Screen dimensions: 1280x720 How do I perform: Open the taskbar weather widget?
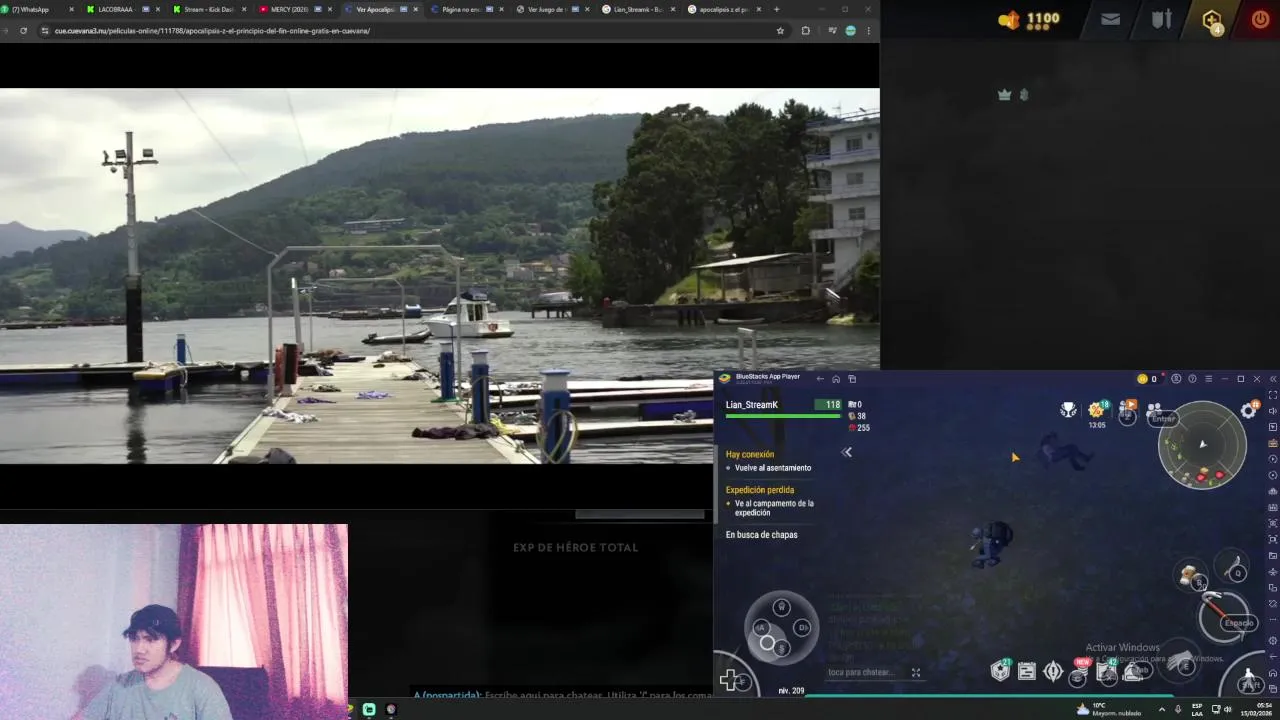click(x=1108, y=709)
